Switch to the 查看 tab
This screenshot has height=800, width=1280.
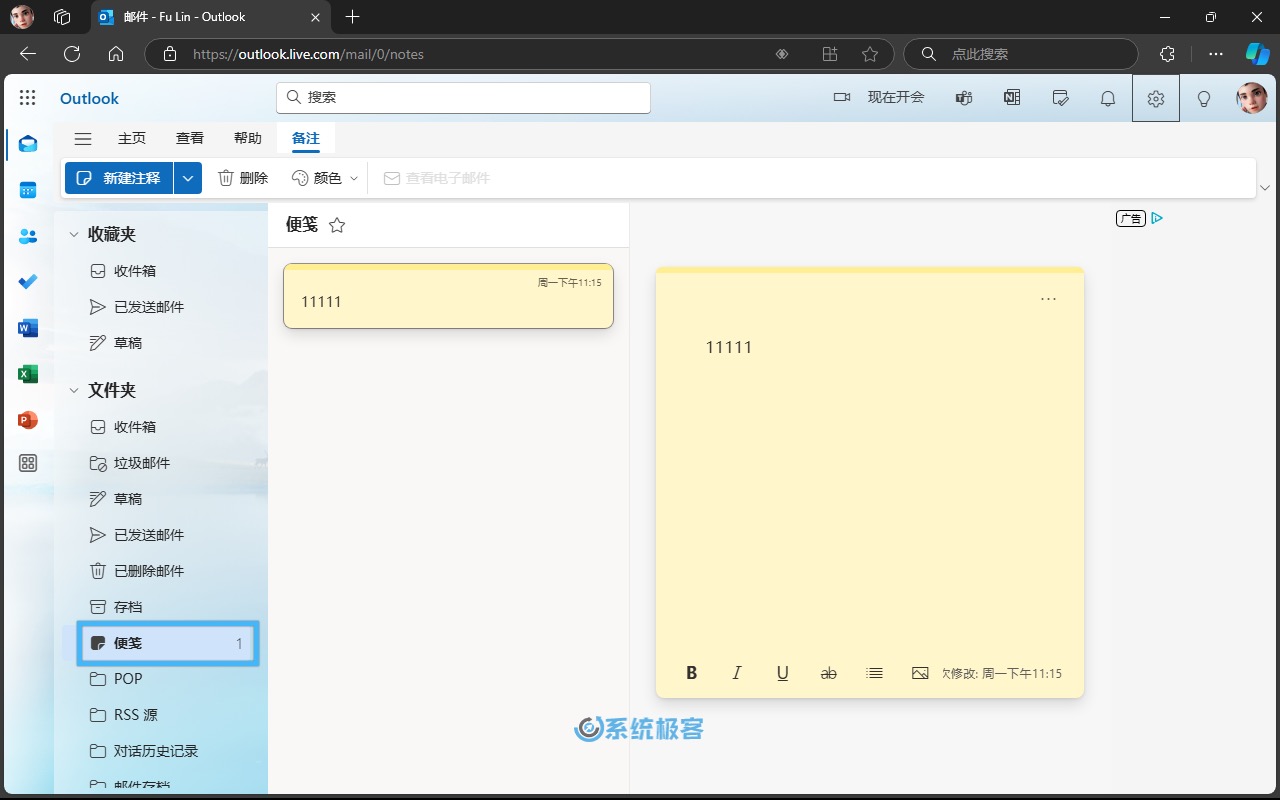click(x=190, y=139)
